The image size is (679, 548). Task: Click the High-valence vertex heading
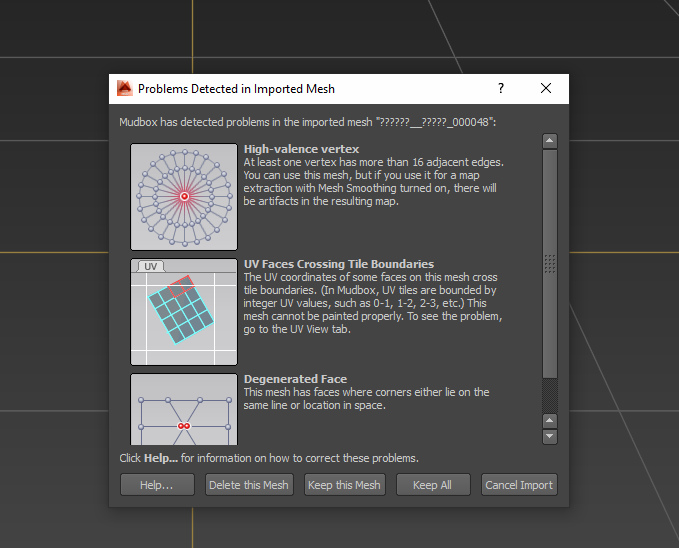click(301, 149)
